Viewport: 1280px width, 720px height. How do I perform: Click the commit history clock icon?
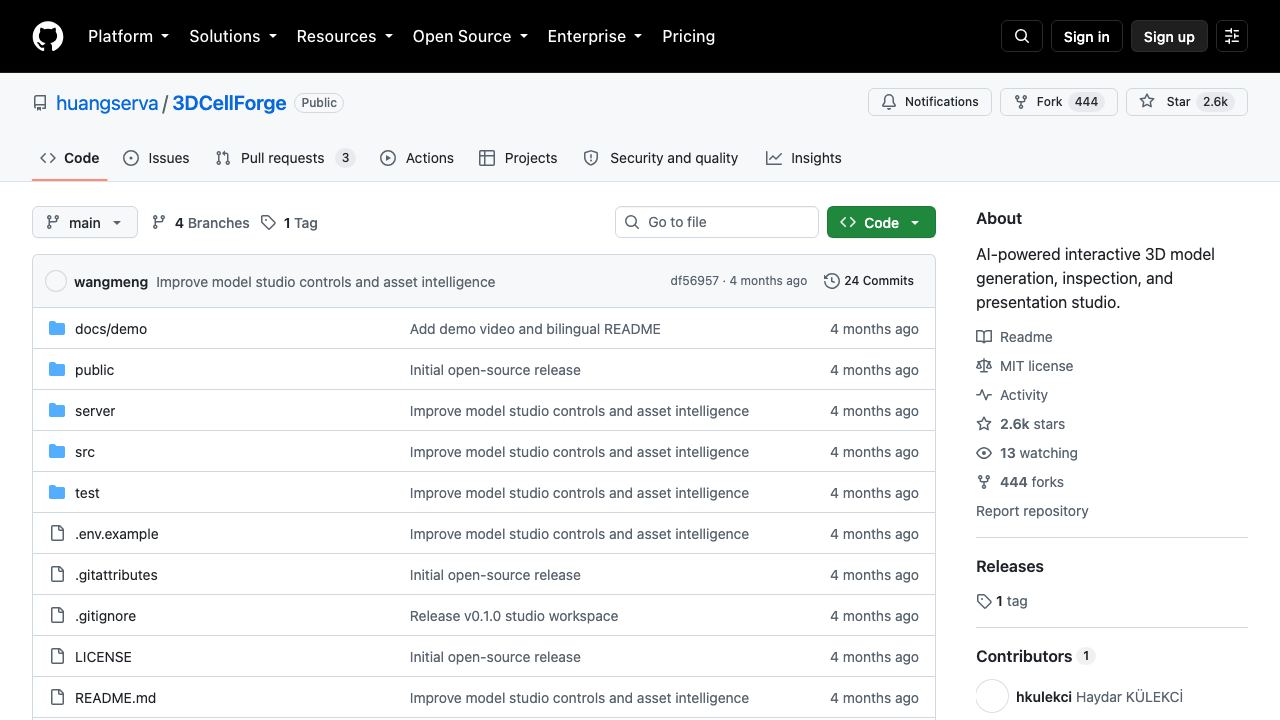point(831,281)
